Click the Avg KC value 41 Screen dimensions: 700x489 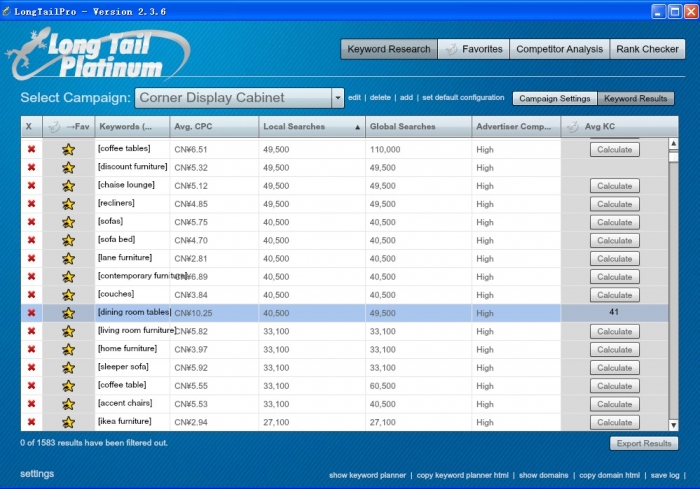(x=614, y=312)
